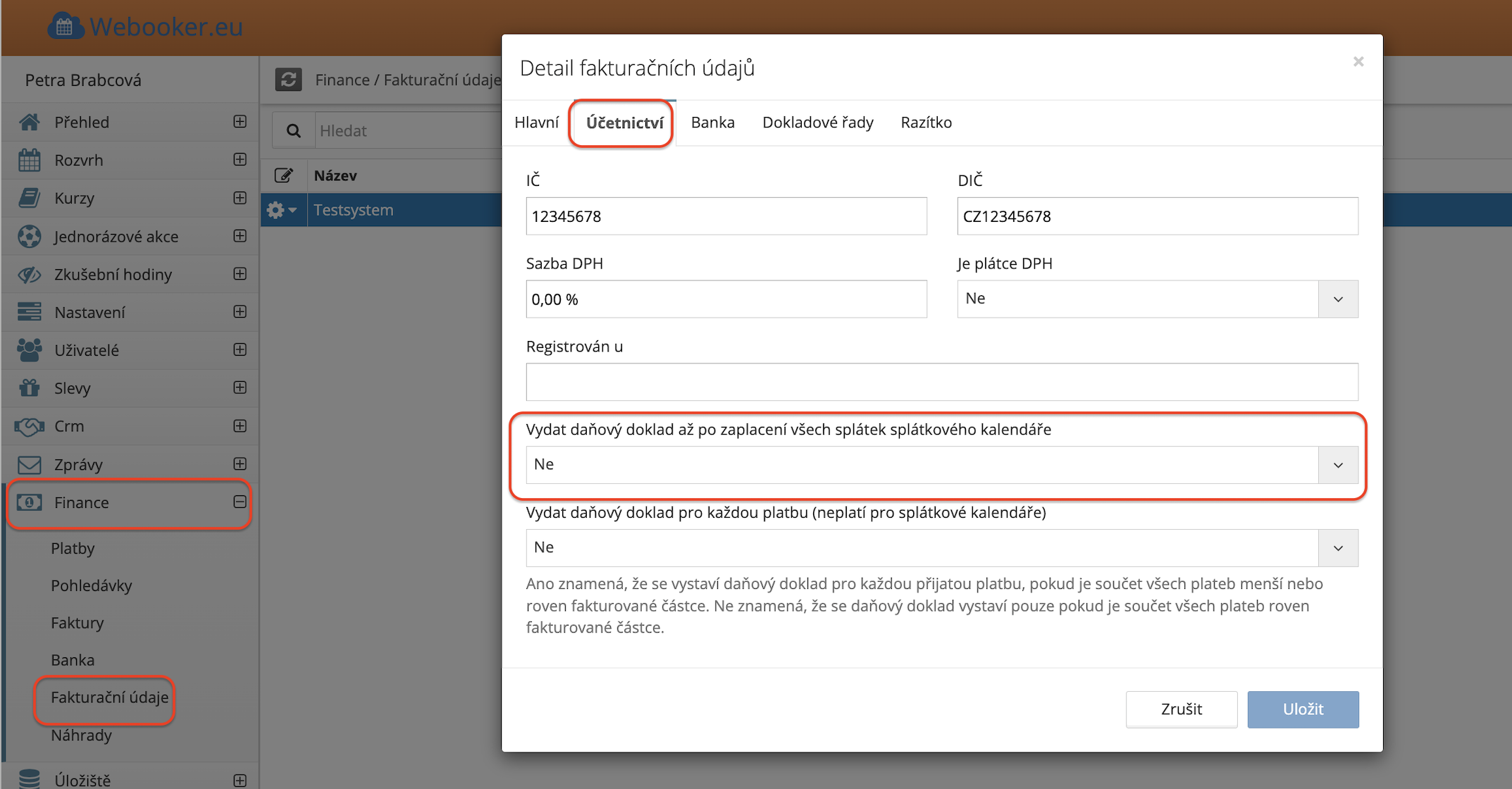Click the refresh icon next to the Finance breadcrumb
Image resolution: width=1512 pixels, height=789 pixels.
tap(288, 80)
